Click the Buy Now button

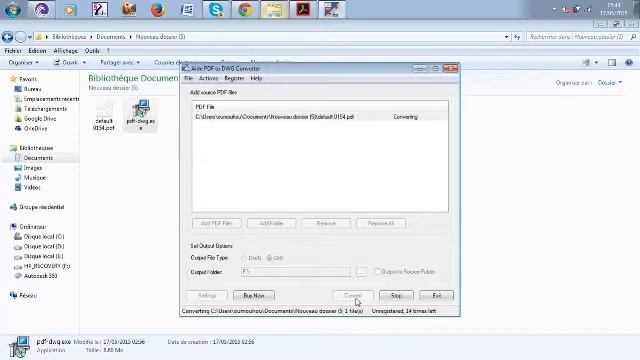[253, 296]
